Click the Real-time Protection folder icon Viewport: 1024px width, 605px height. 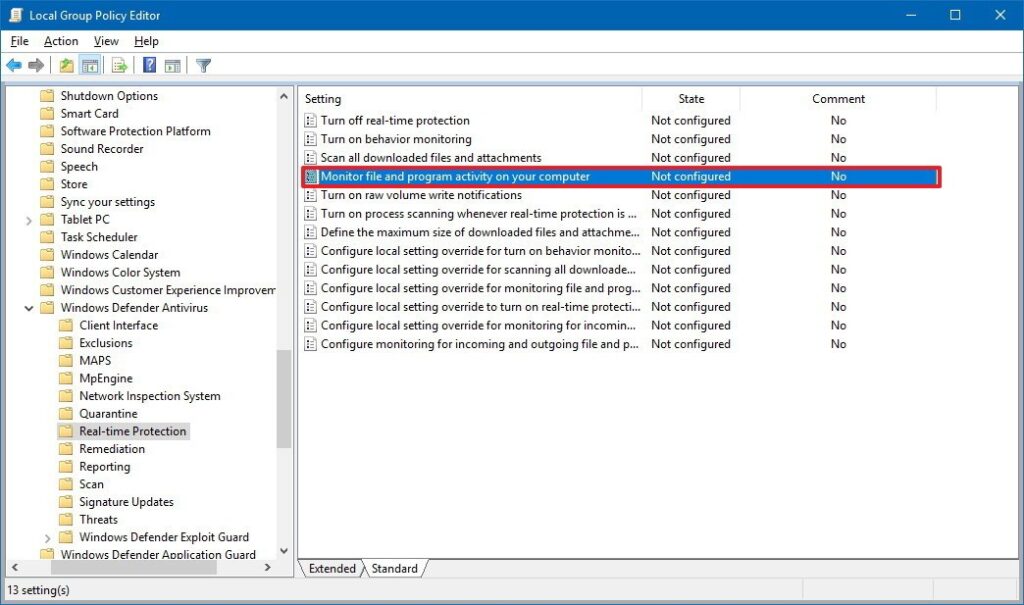tap(65, 431)
